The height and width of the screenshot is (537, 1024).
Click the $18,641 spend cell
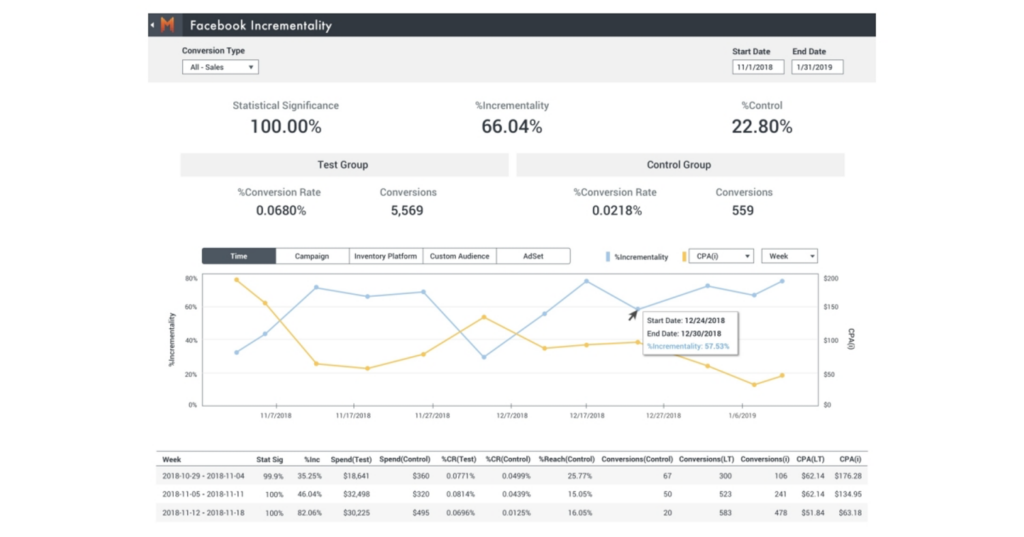point(356,476)
